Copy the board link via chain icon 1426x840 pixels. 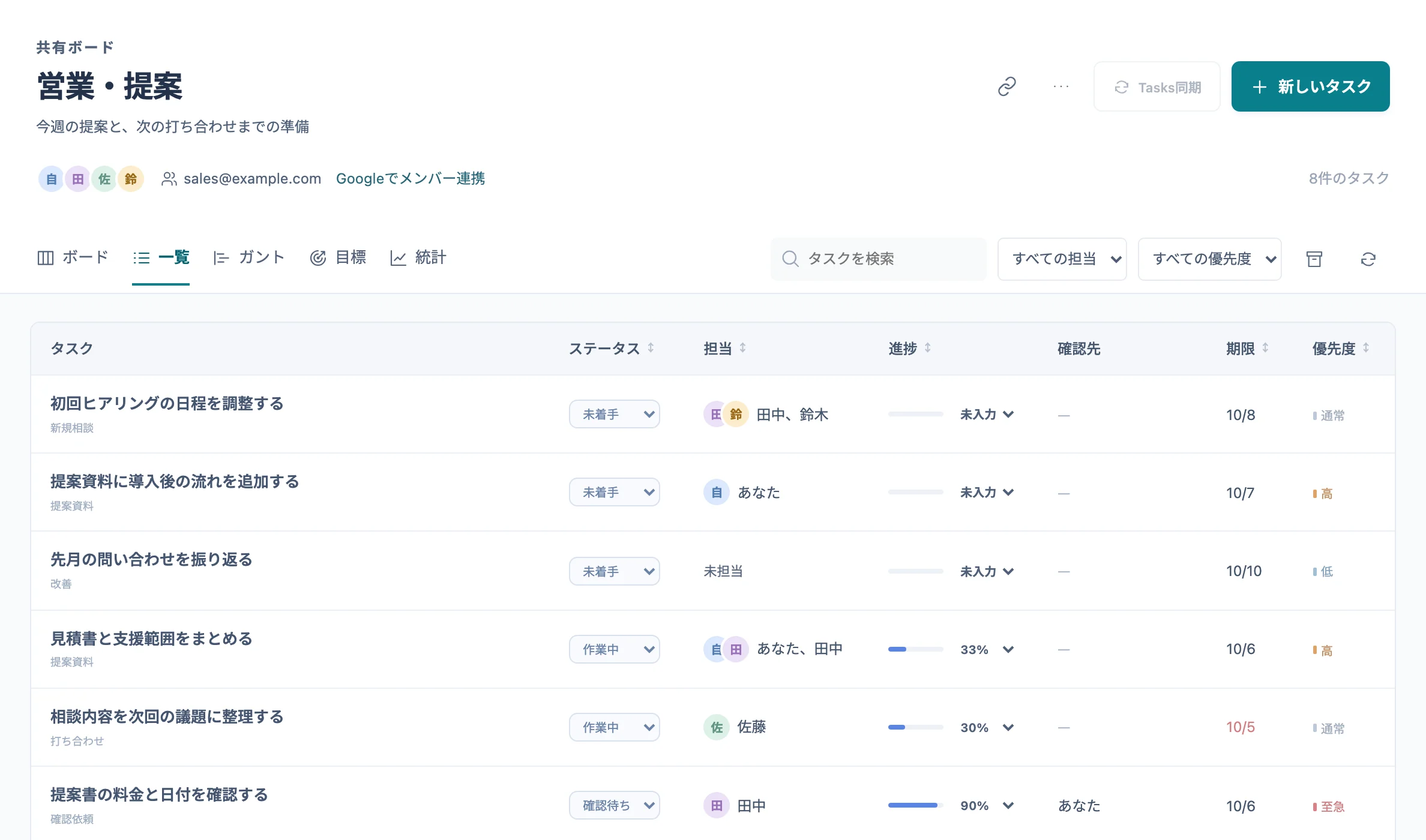tap(1007, 86)
